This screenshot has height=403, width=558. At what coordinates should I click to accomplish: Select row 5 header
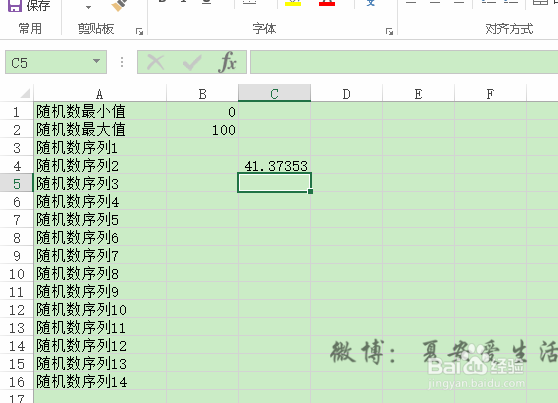coord(16,183)
